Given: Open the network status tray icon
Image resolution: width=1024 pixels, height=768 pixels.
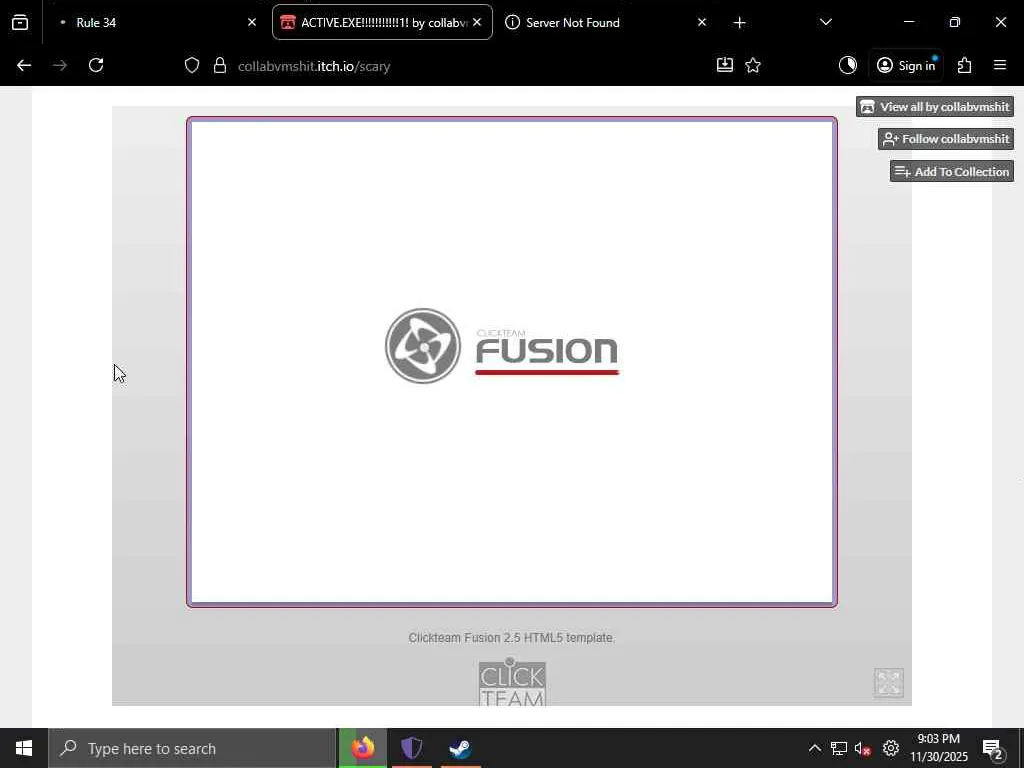Looking at the screenshot, I should coord(839,748).
